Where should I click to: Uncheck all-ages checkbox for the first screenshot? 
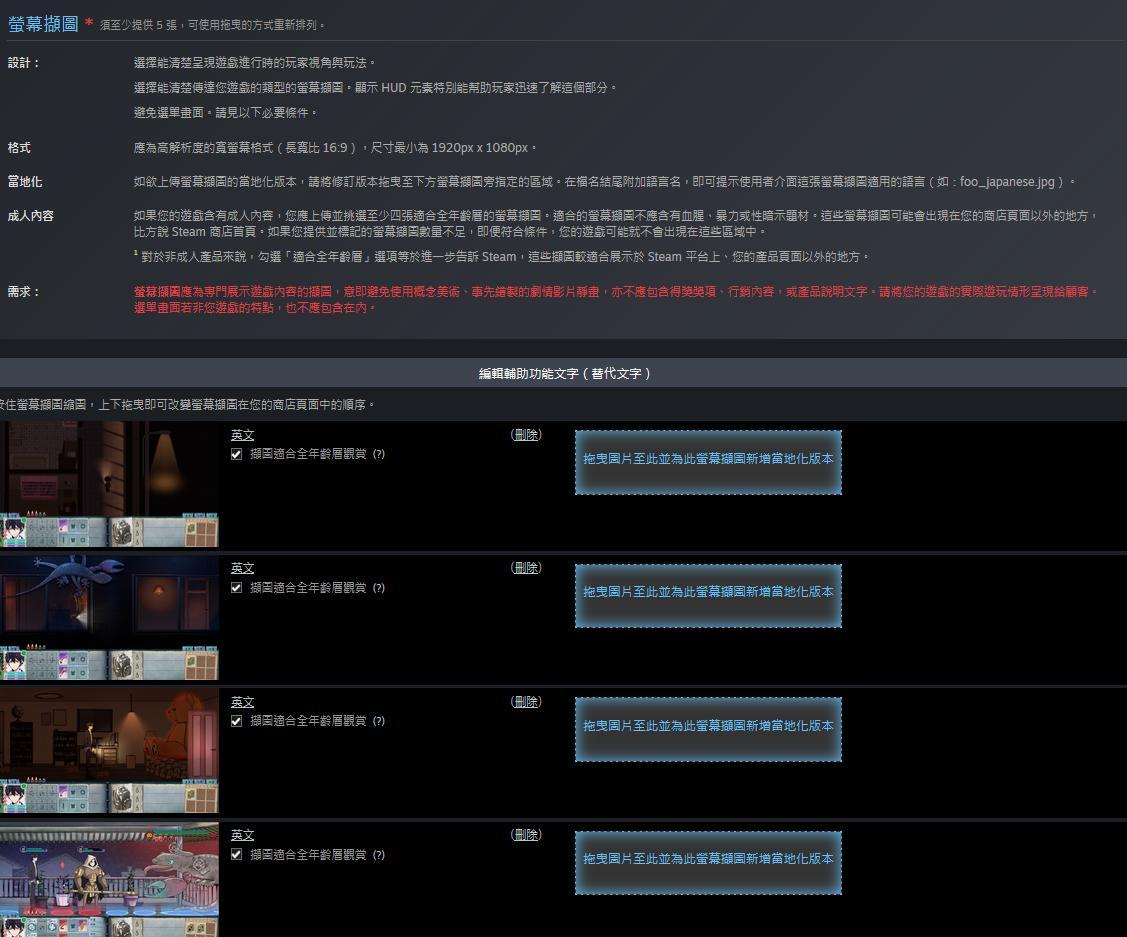(236, 454)
